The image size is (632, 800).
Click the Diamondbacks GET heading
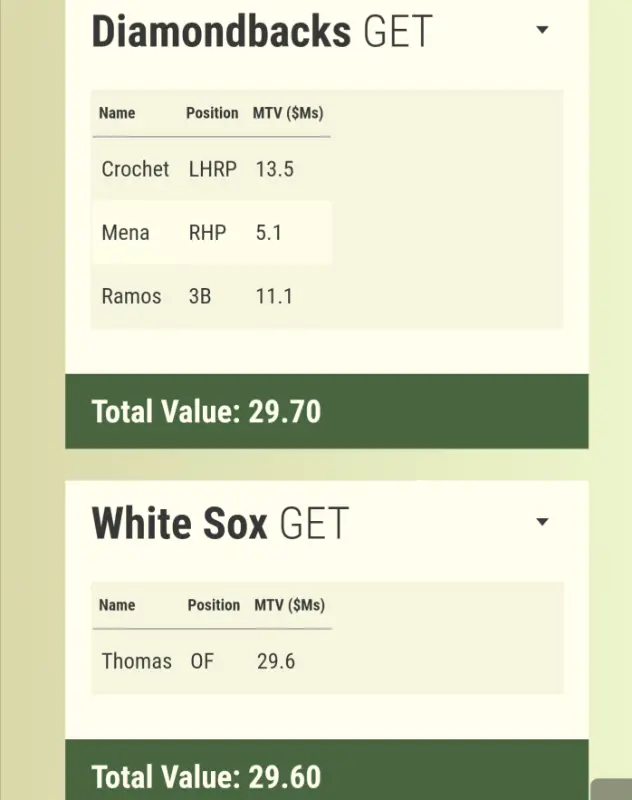tap(261, 31)
